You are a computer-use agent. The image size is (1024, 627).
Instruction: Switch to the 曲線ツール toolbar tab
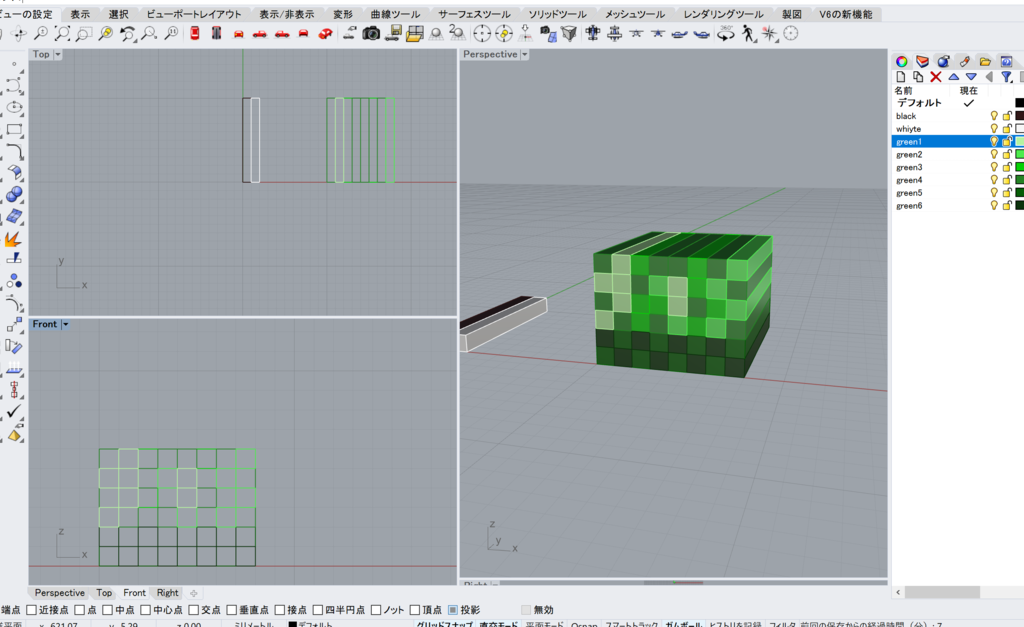point(396,14)
